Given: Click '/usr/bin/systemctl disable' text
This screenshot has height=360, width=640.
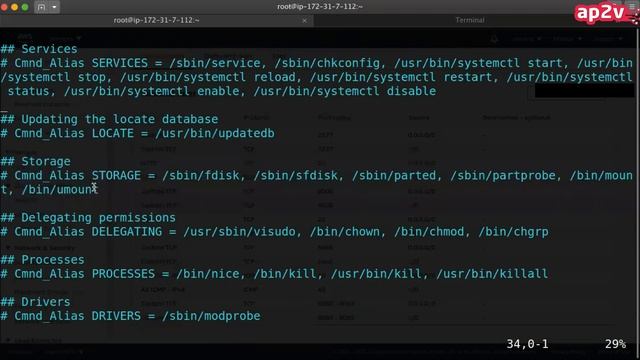Looking at the screenshot, I should tap(345, 91).
